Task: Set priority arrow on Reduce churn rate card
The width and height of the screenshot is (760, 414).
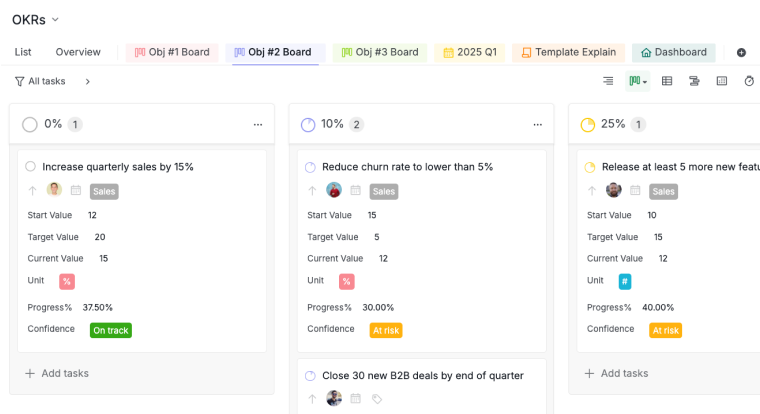Action: pos(312,191)
